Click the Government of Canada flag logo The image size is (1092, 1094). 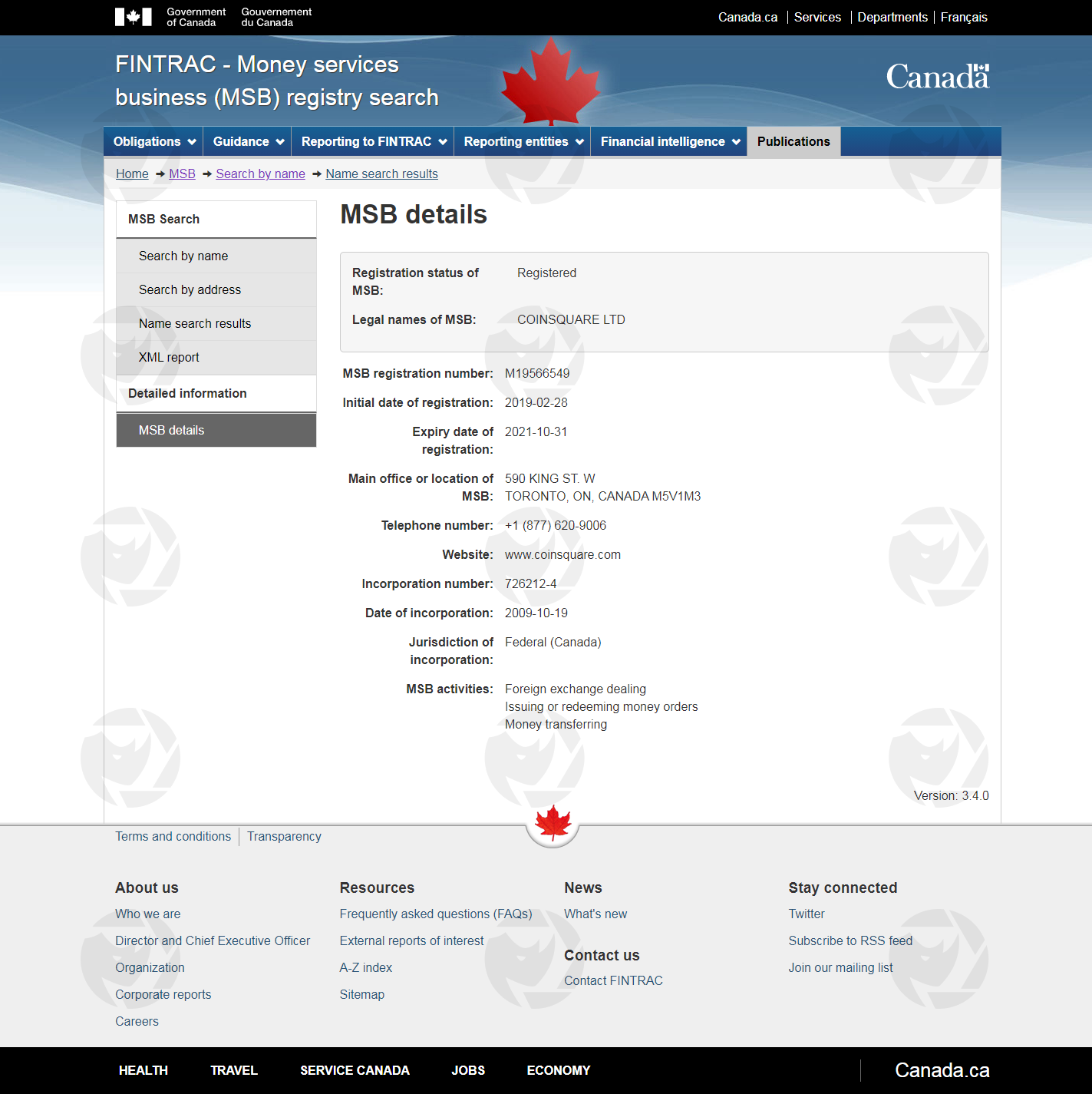[x=133, y=17]
